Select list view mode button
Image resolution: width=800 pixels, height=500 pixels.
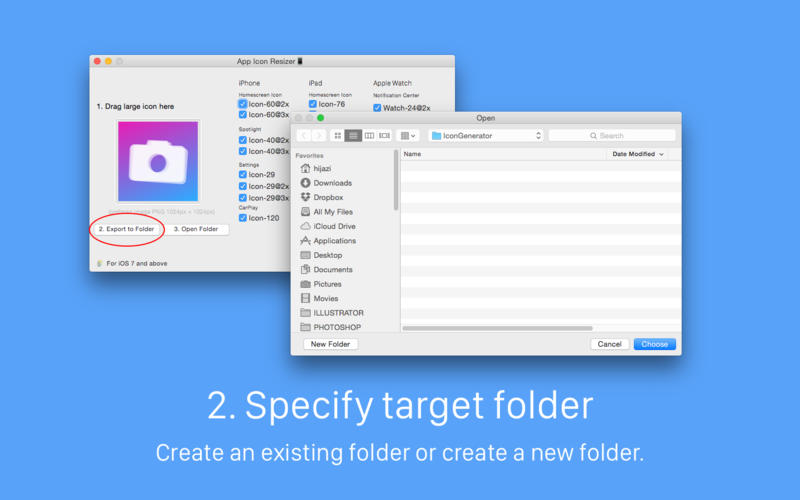(353, 135)
